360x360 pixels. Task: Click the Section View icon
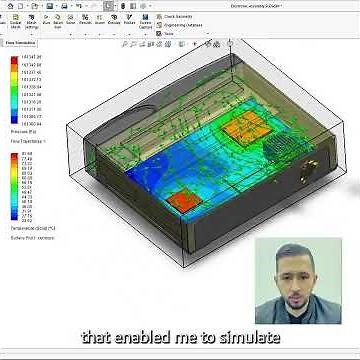[x=150, y=44]
